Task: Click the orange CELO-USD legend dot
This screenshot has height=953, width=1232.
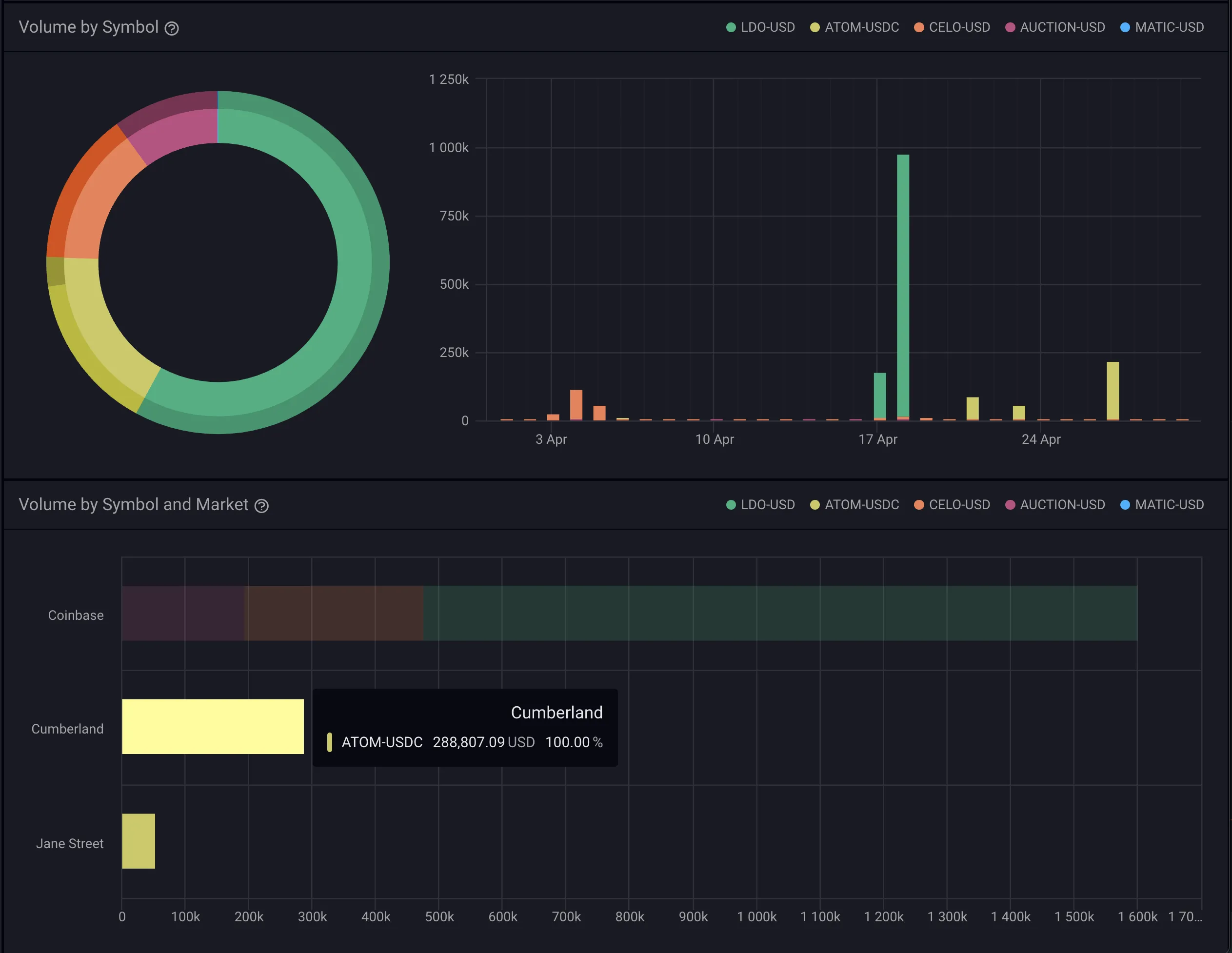Action: (x=919, y=27)
